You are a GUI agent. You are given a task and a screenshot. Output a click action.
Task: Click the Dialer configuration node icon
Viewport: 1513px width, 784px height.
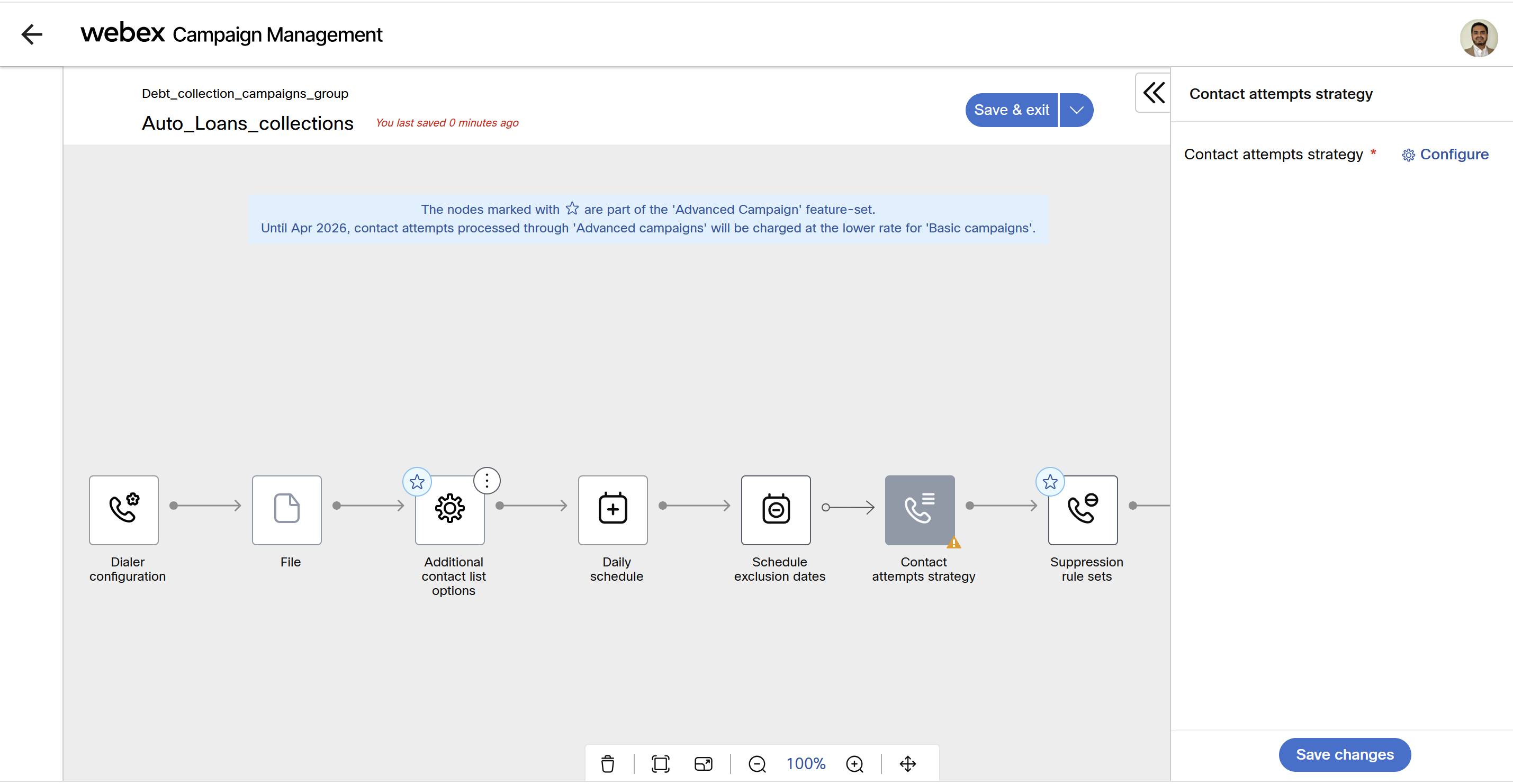click(x=124, y=509)
